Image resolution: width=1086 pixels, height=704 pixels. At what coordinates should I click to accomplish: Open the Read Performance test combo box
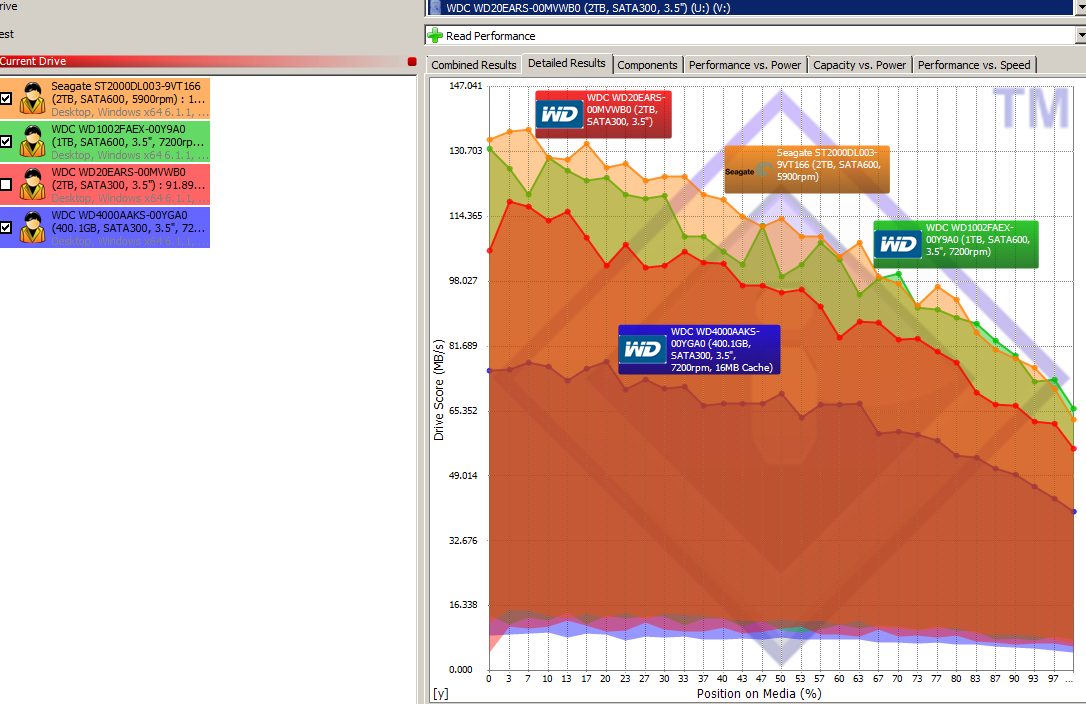pos(755,35)
